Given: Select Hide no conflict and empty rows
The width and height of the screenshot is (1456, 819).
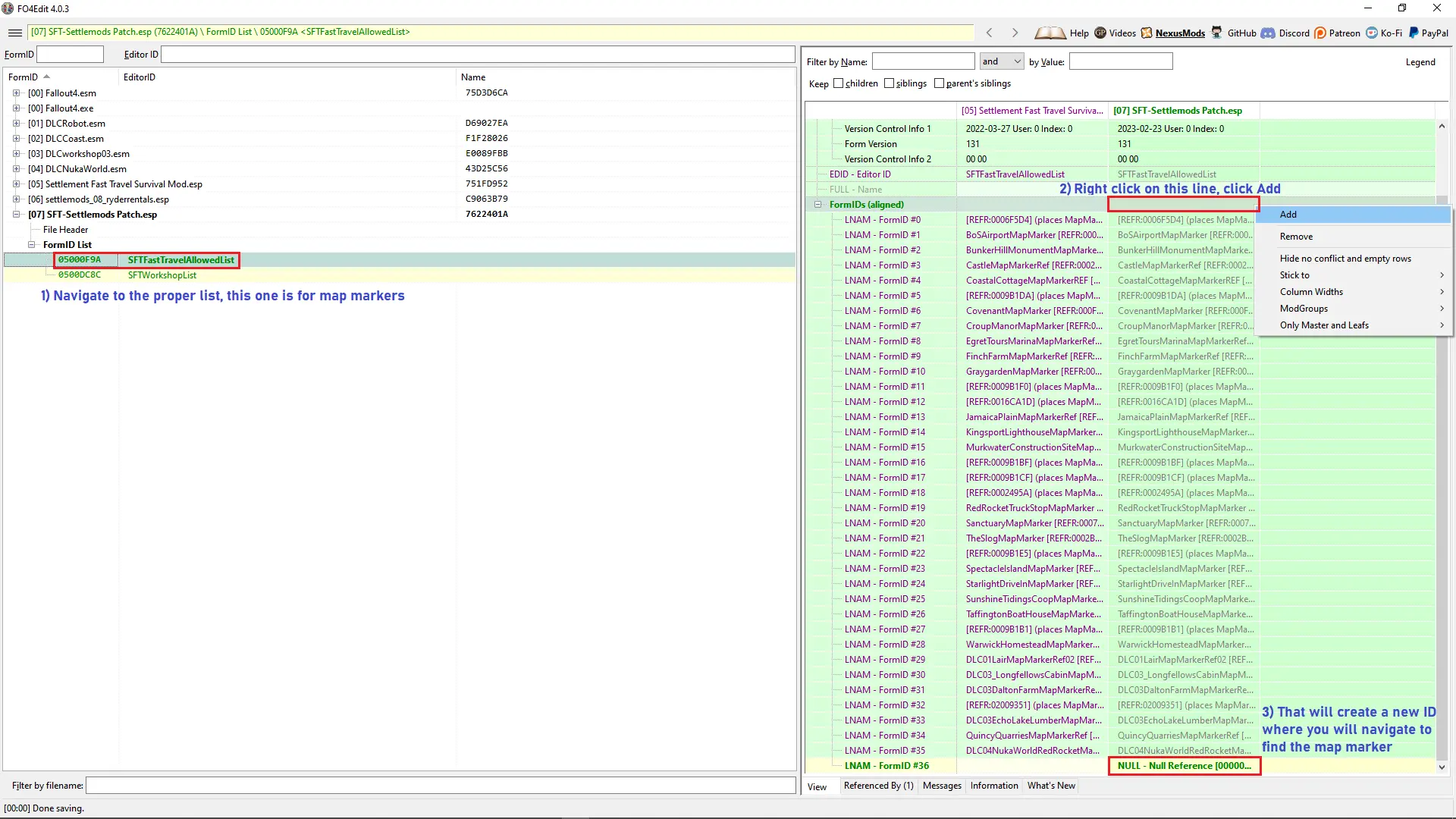Looking at the screenshot, I should [1353, 259].
